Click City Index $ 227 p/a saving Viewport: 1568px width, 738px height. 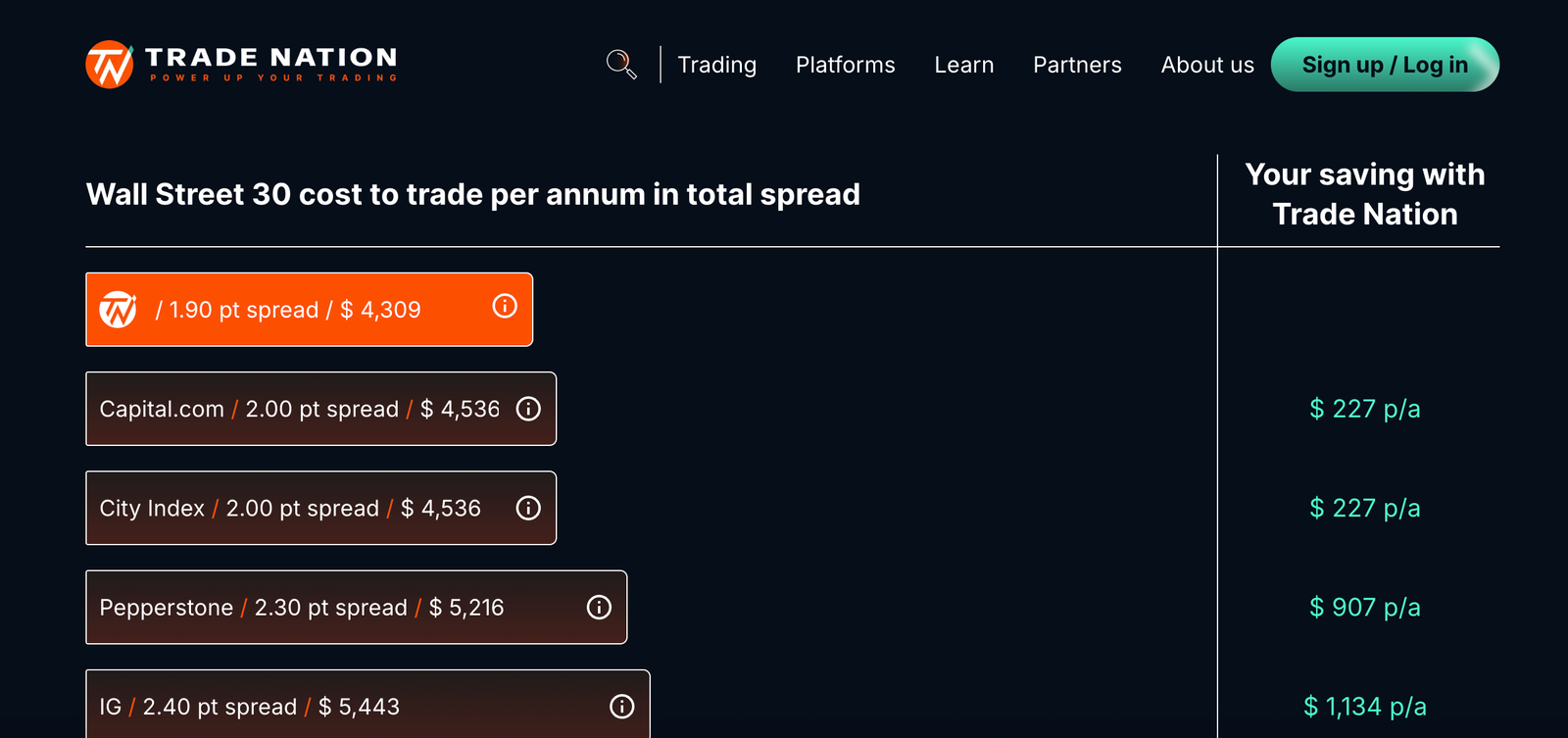[1364, 508]
